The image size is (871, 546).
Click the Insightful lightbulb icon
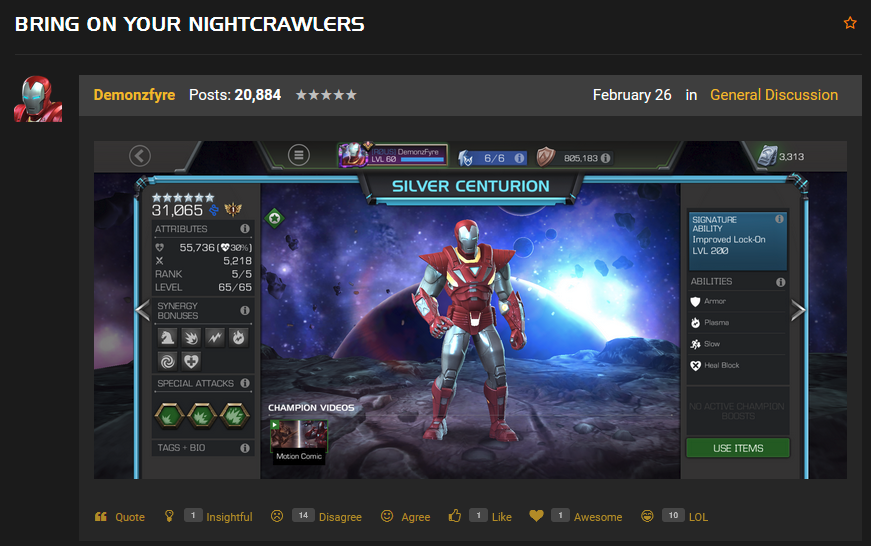click(169, 516)
